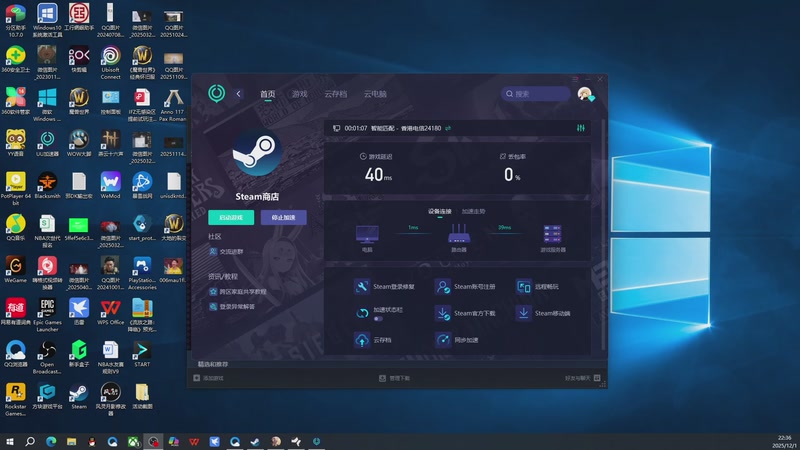Viewport: 800px width, 450px height.
Task: Open the 交流进群 community link
Action: pyautogui.click(x=226, y=252)
